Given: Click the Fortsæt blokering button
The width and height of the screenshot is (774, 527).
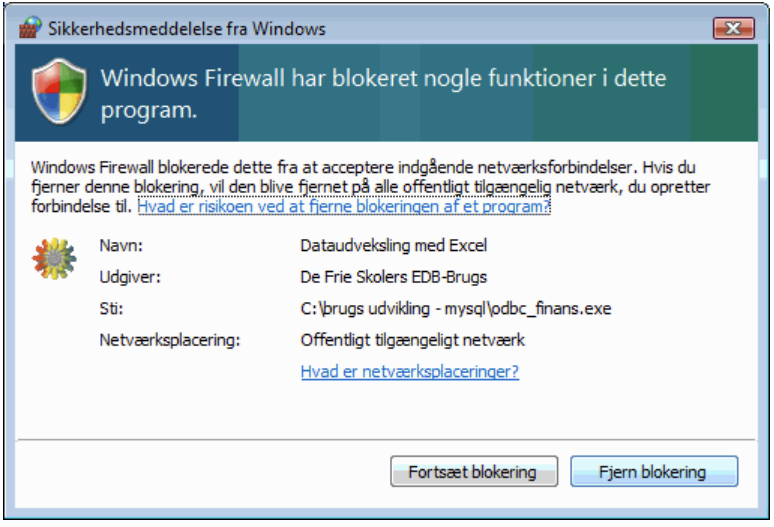Looking at the screenshot, I should [x=474, y=472].
